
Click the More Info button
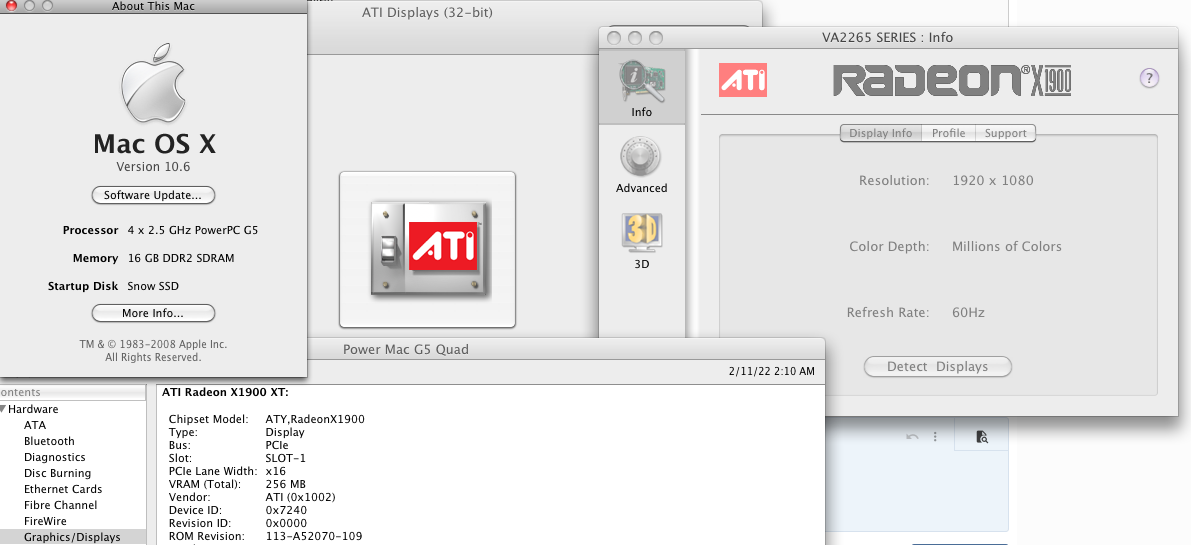[x=153, y=313]
